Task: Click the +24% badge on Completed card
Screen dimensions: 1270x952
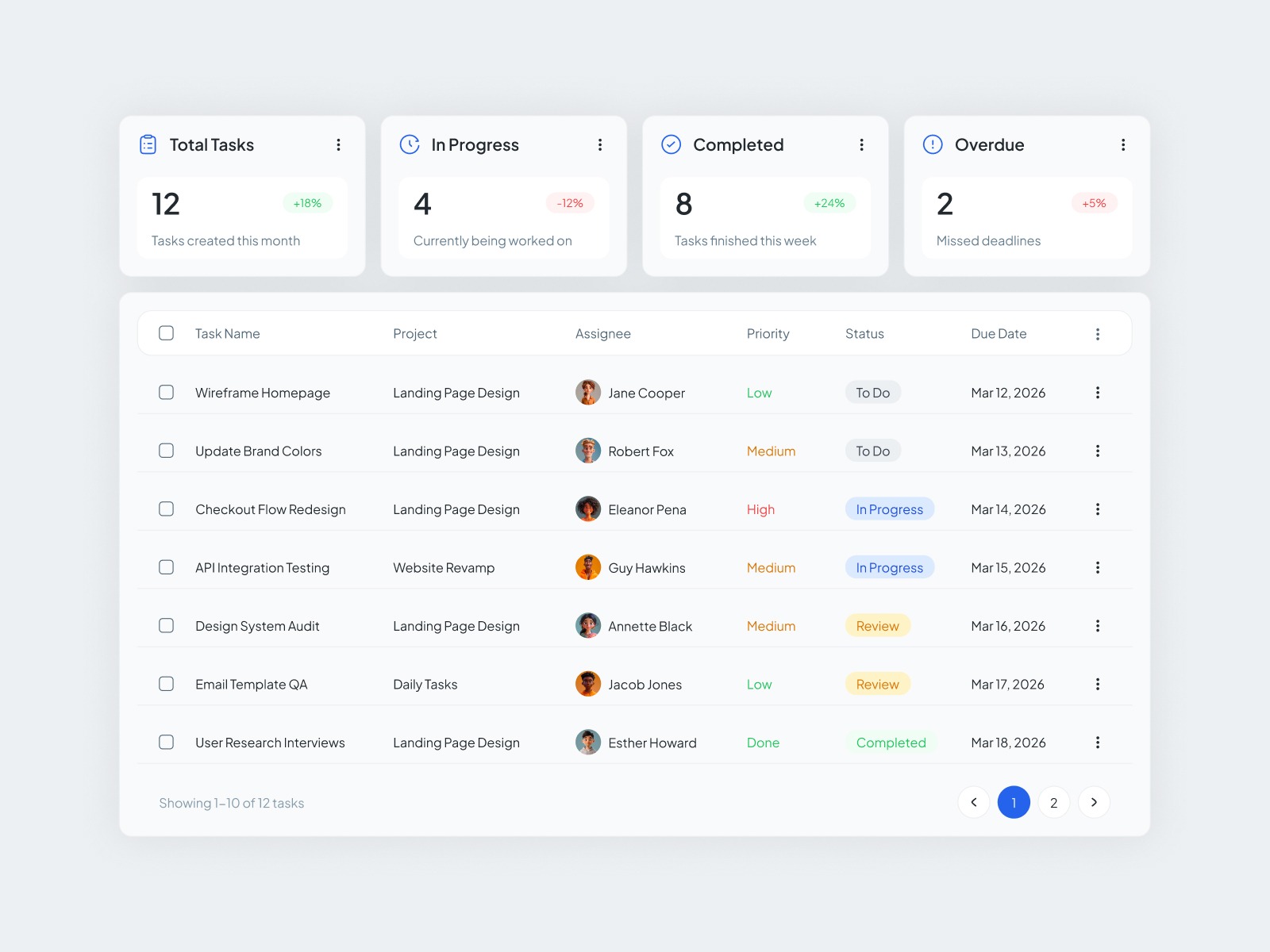Action: [829, 203]
